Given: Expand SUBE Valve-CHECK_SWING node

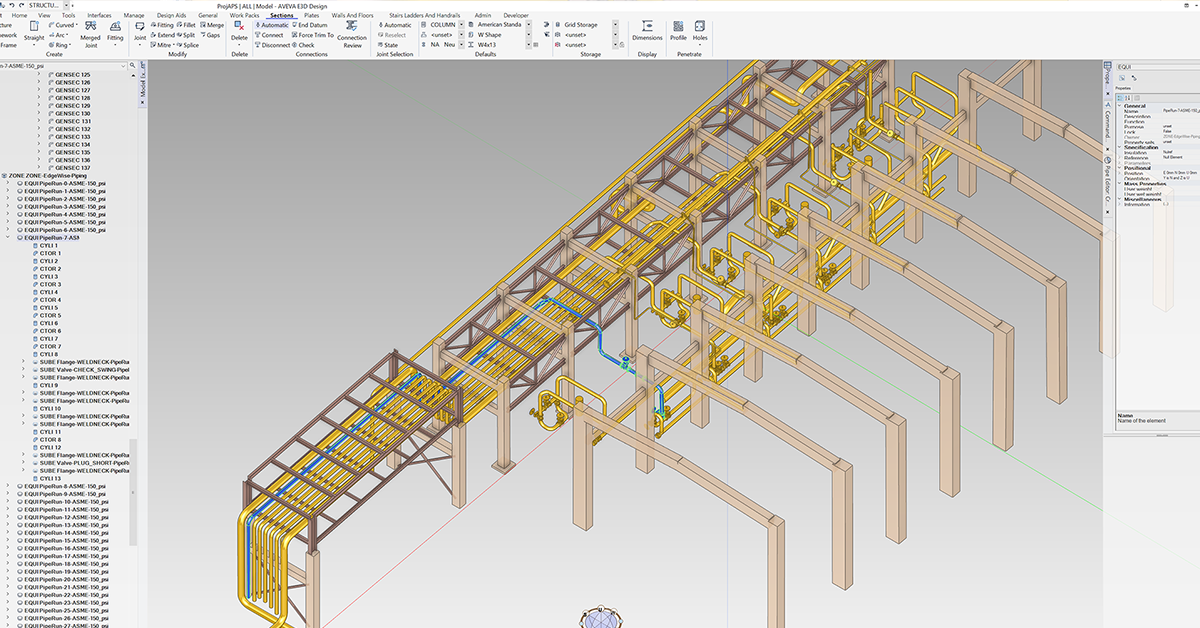Looking at the screenshot, I should [x=23, y=370].
